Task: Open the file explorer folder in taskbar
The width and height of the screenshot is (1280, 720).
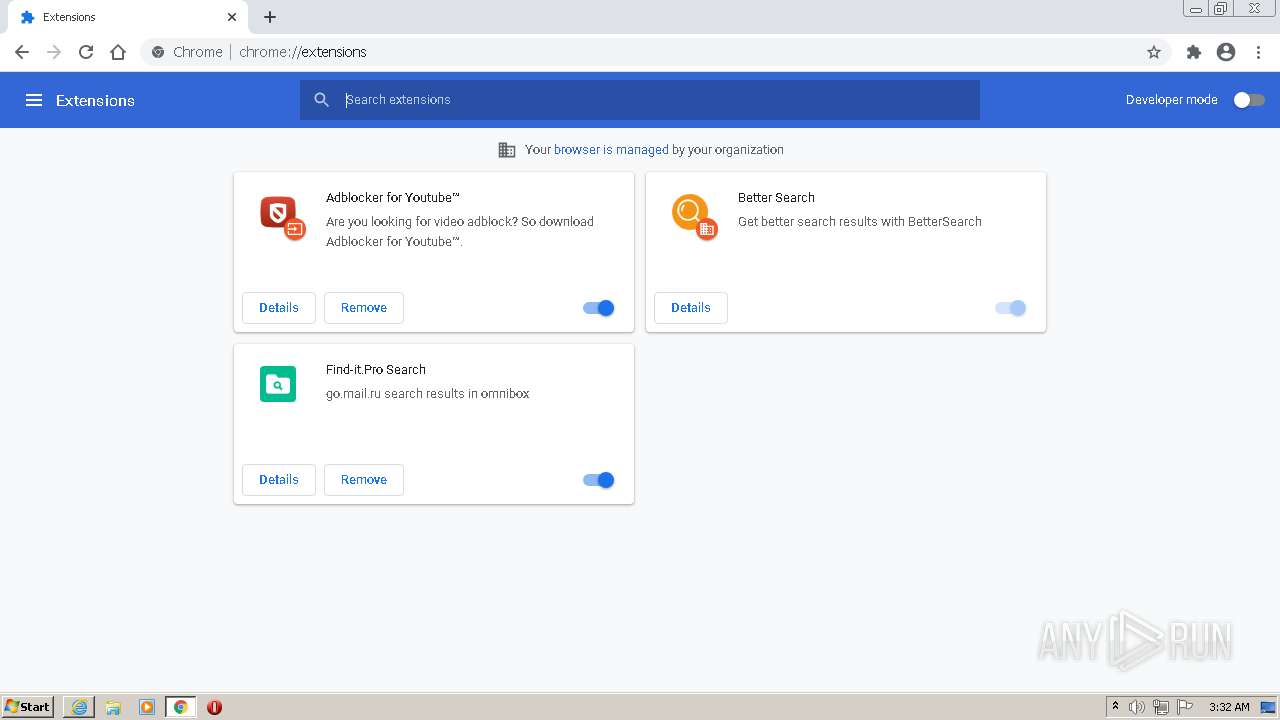Action: point(113,707)
